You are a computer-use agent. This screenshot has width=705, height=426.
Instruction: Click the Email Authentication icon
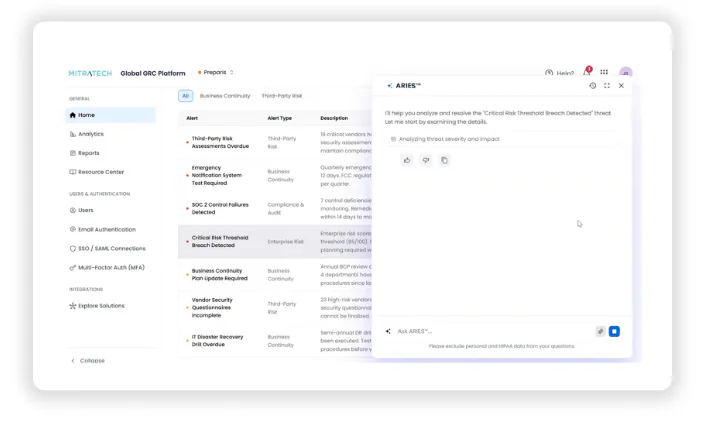pos(72,229)
